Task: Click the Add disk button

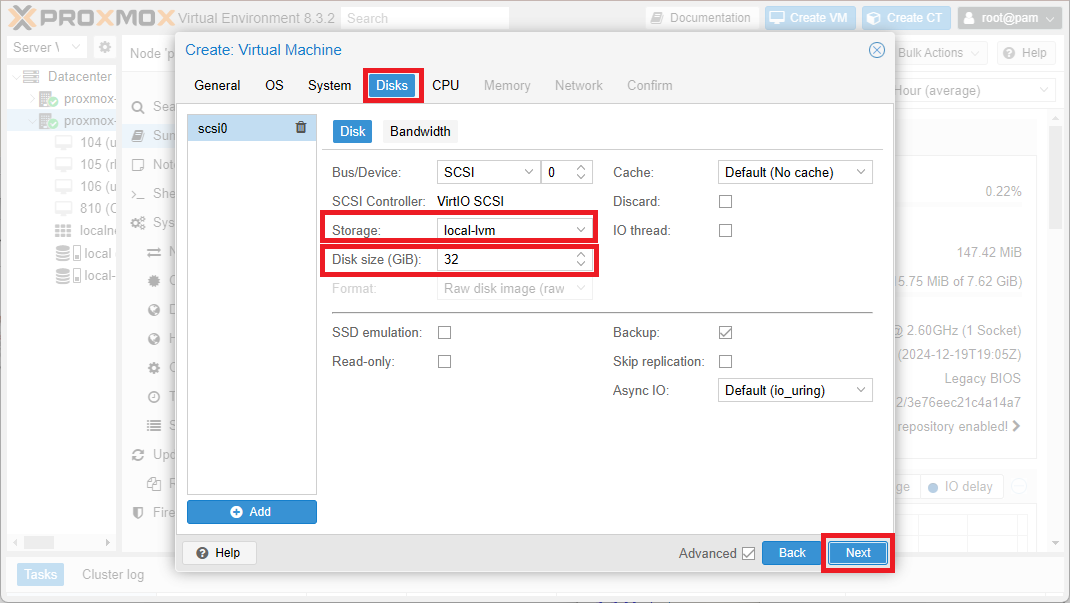Action: 252,512
